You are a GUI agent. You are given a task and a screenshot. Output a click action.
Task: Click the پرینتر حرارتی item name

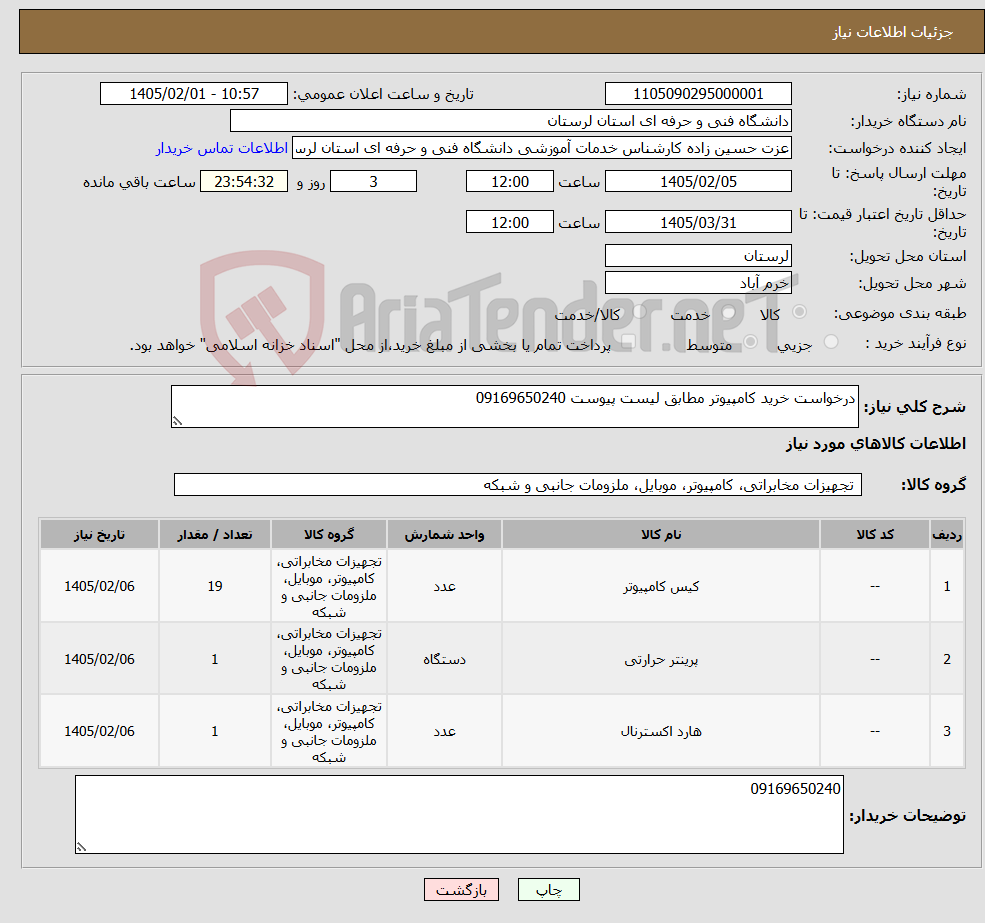(x=661, y=659)
